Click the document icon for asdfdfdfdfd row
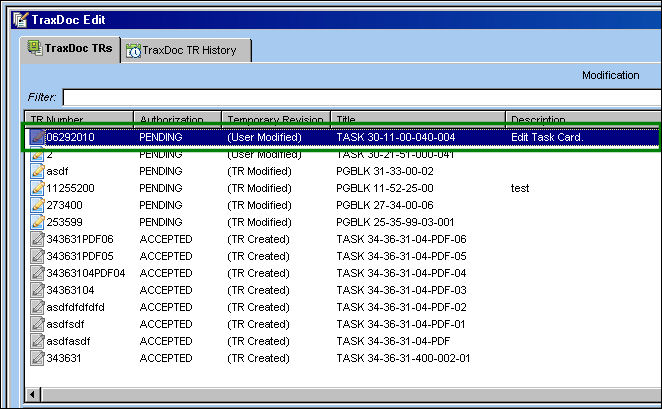The image size is (662, 409). tap(37, 307)
